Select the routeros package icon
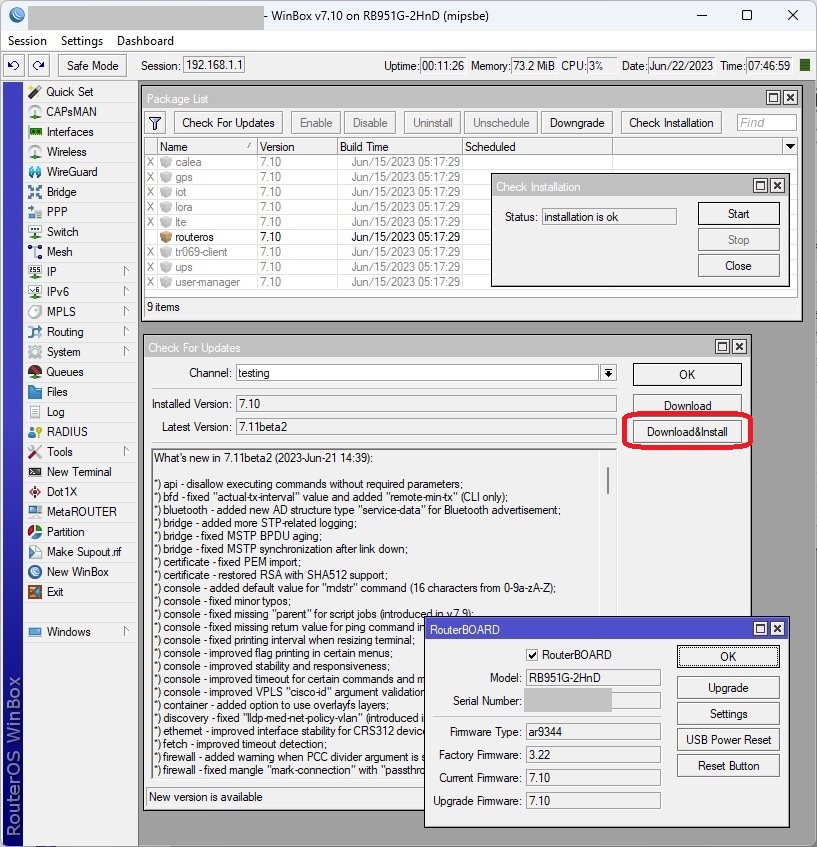Viewport: 817px width, 847px height. (x=166, y=237)
